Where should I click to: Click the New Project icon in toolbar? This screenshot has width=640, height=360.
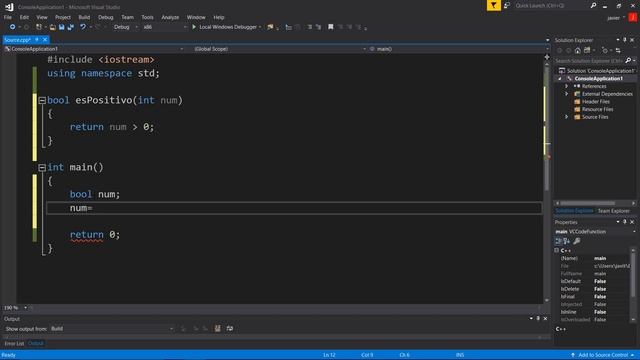pos(39,27)
